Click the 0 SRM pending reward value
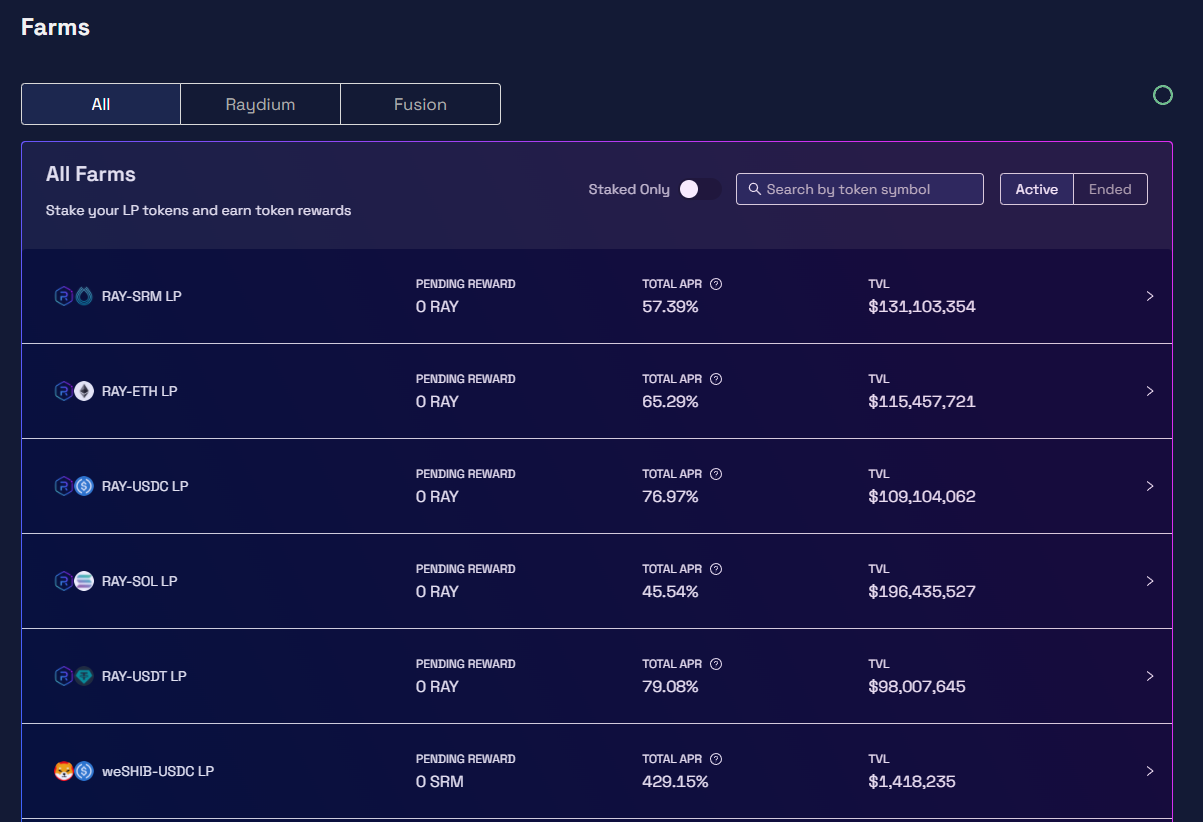The image size is (1203, 822). click(440, 781)
